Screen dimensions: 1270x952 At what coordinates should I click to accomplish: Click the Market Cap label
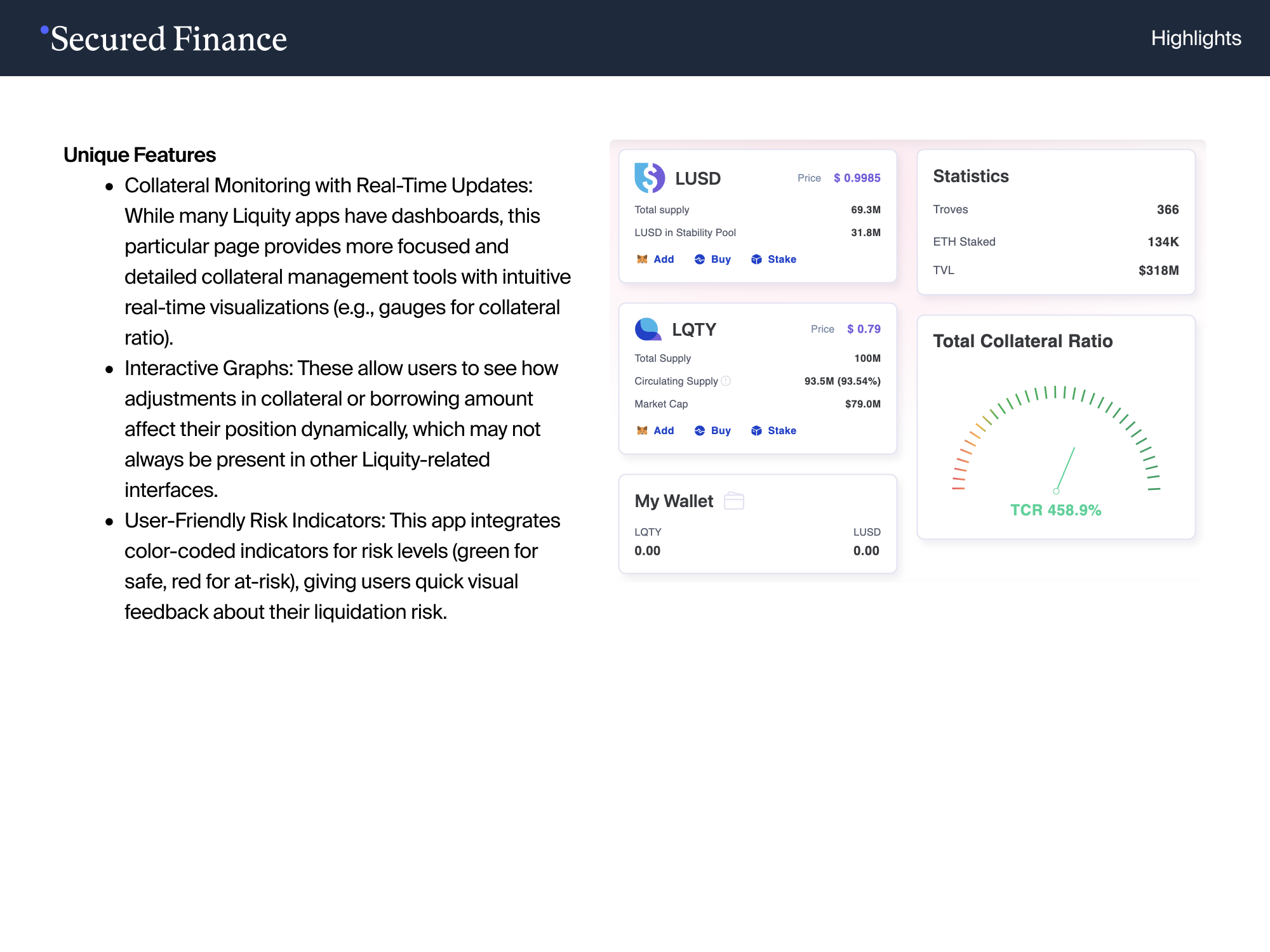tap(661, 404)
